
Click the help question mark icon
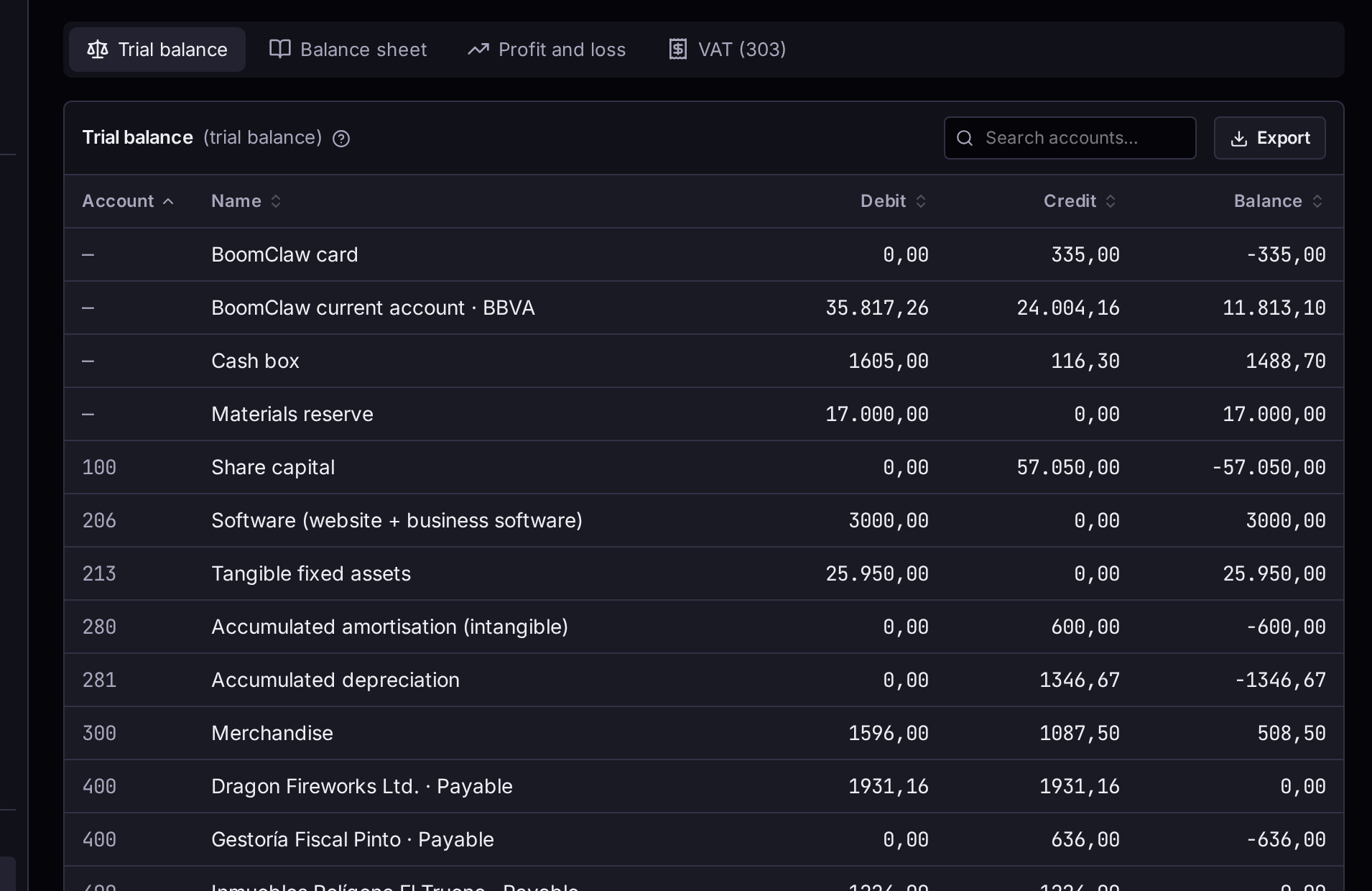341,139
